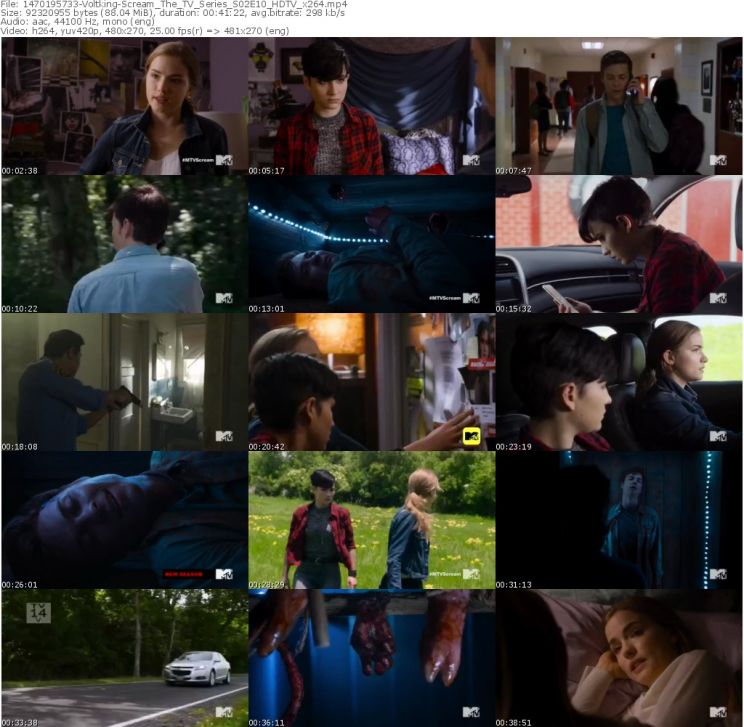Open the thumbnail at 00:07:47
This screenshot has height=727, width=744.
(619, 106)
